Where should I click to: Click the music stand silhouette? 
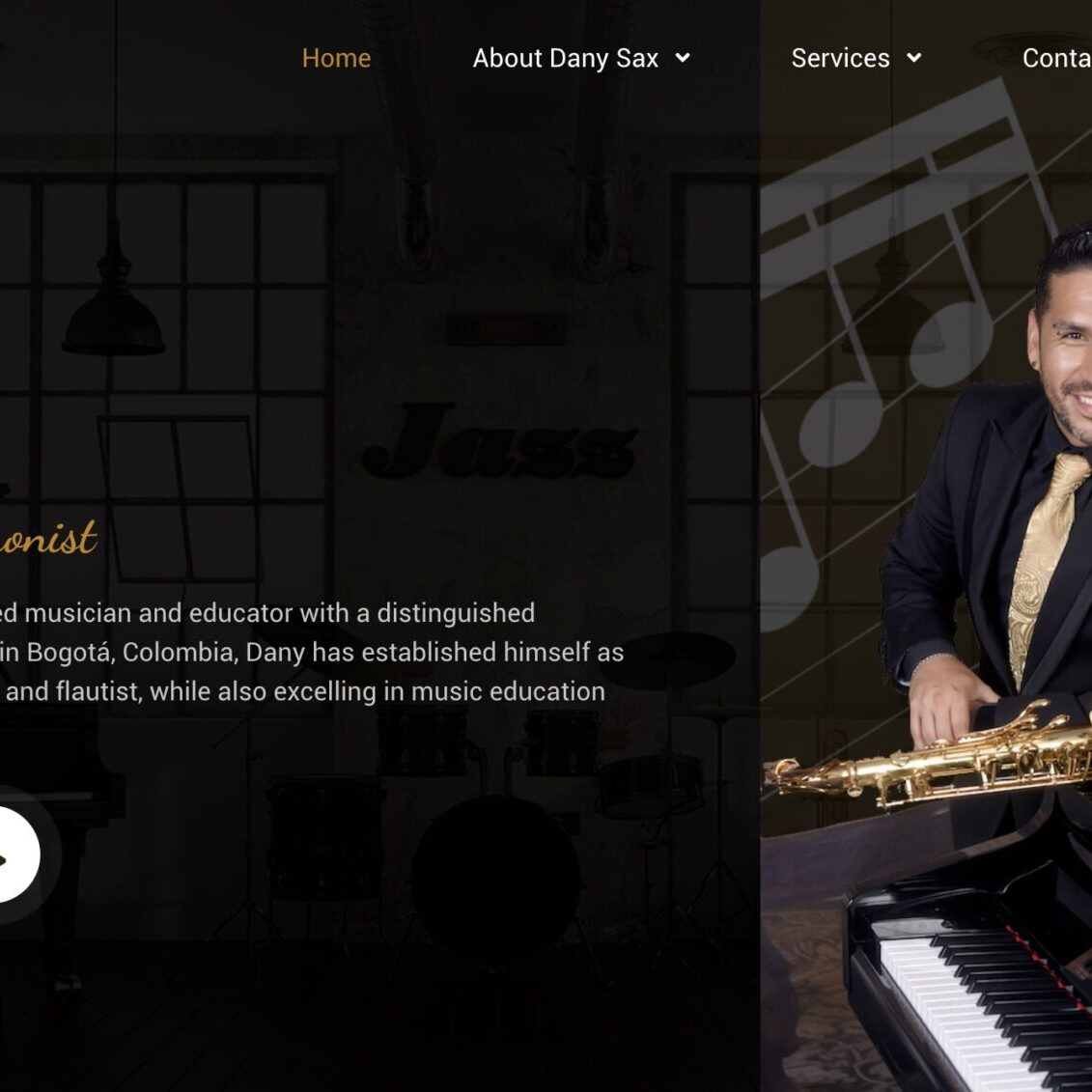pyautogui.click(x=178, y=498)
